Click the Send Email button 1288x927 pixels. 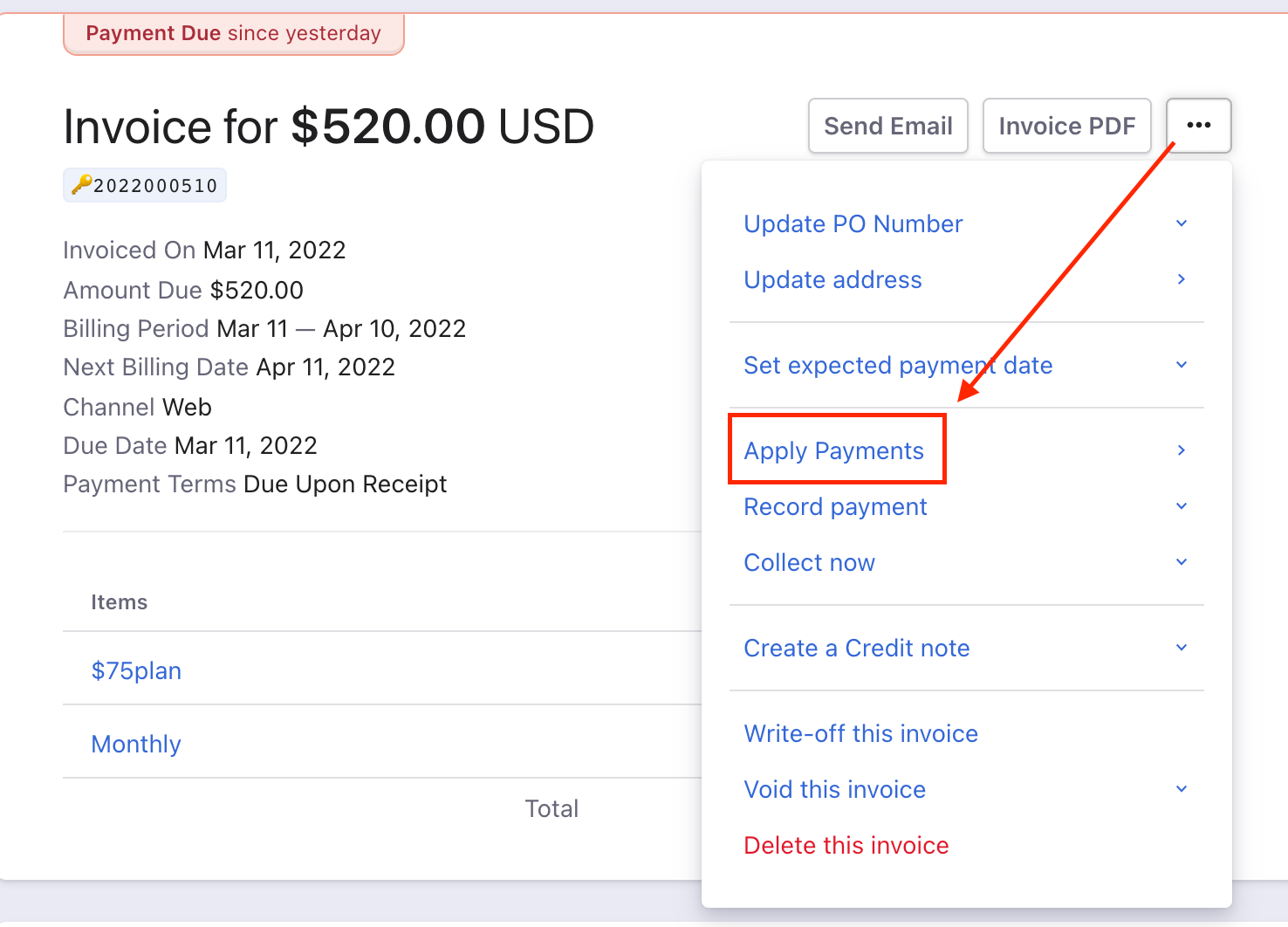888,125
